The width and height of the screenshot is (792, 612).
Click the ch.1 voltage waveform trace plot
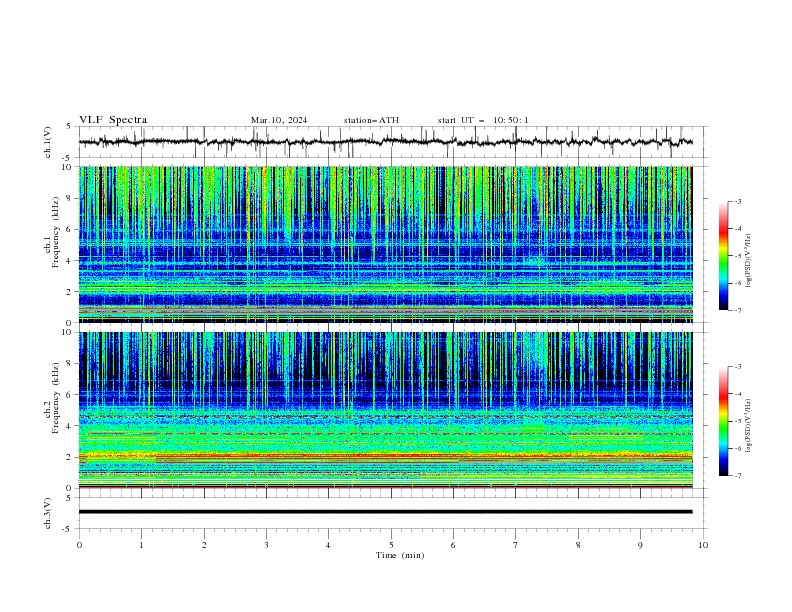(386, 142)
